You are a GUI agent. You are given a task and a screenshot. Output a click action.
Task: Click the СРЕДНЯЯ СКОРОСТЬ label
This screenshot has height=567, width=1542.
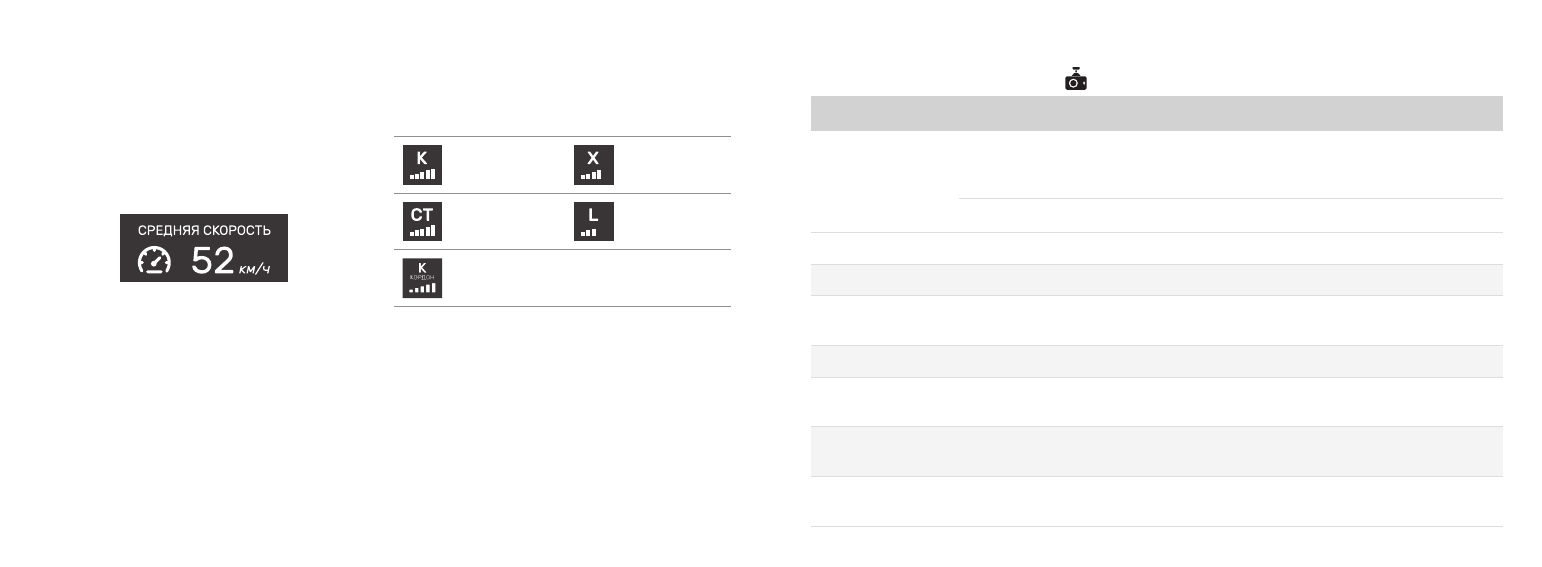point(204,229)
